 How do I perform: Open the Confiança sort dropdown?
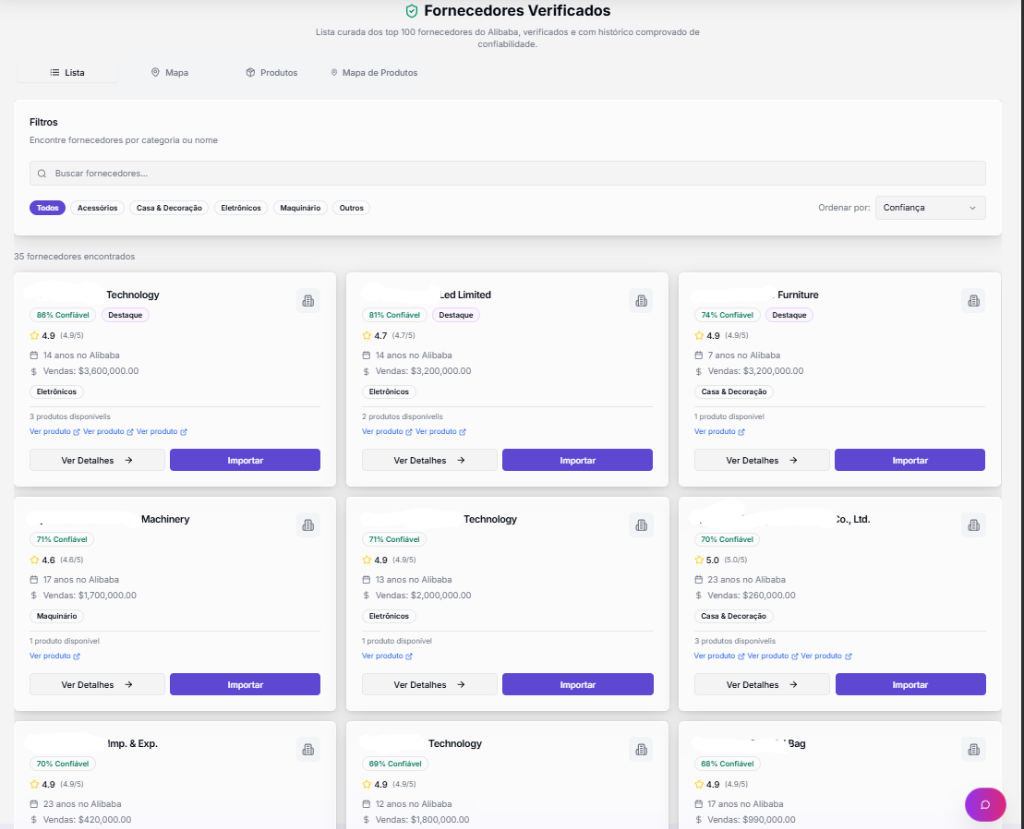click(930, 208)
